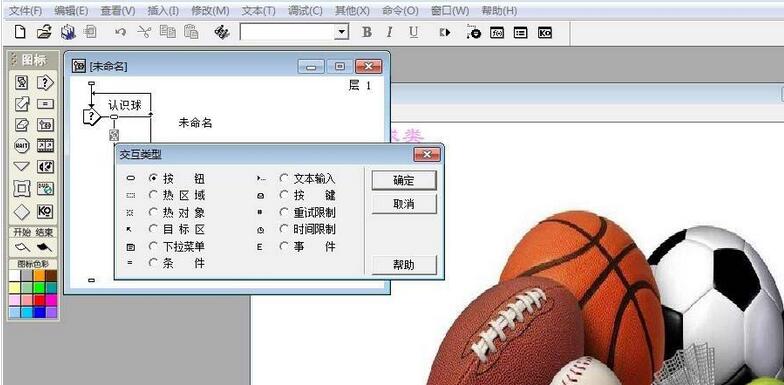Paste from clipboard using the toolbar icon
This screenshot has width=784, height=385.
(191, 32)
